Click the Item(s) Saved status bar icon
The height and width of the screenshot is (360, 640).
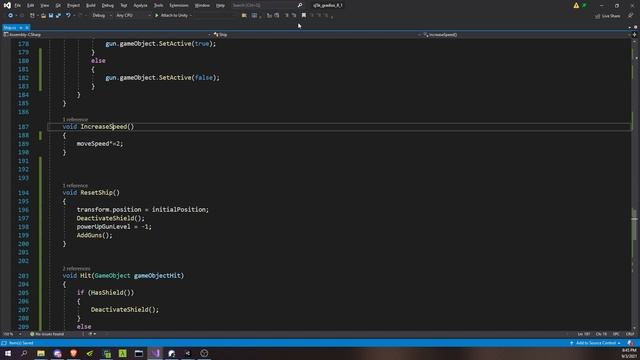tap(4, 343)
